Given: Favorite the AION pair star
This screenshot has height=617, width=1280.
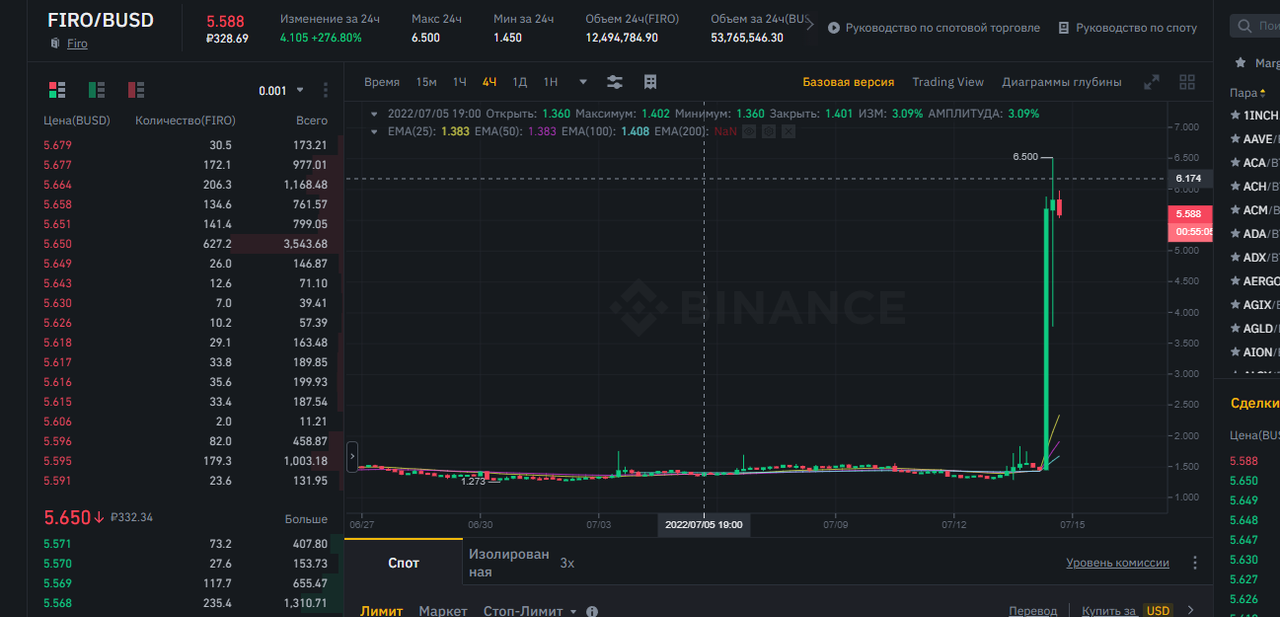Looking at the screenshot, I should click(1236, 352).
